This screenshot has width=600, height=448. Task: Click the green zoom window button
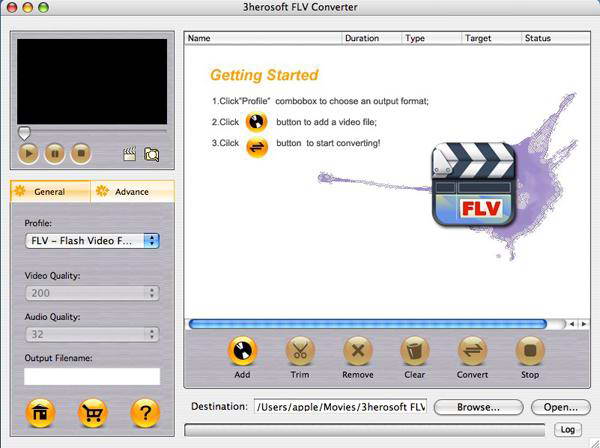pos(44,7)
